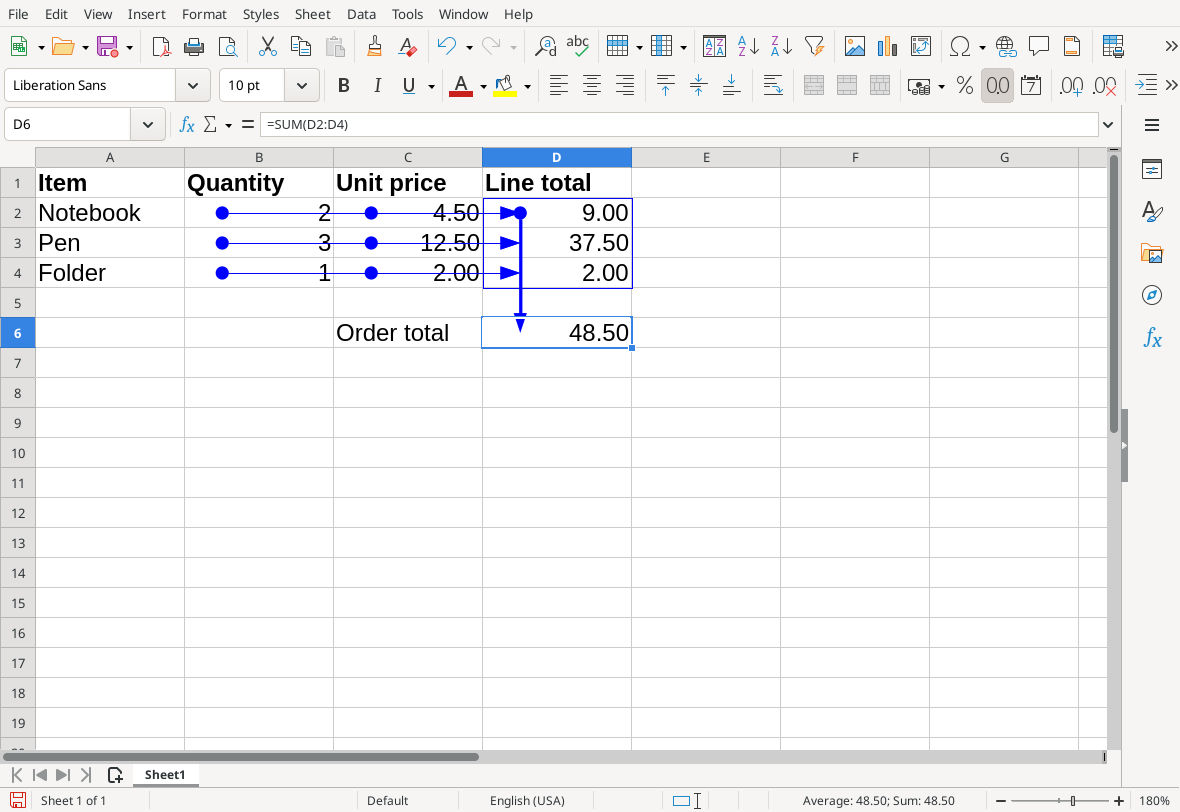Expand the formula bar
Screen dimensions: 1180x812
point(1108,124)
